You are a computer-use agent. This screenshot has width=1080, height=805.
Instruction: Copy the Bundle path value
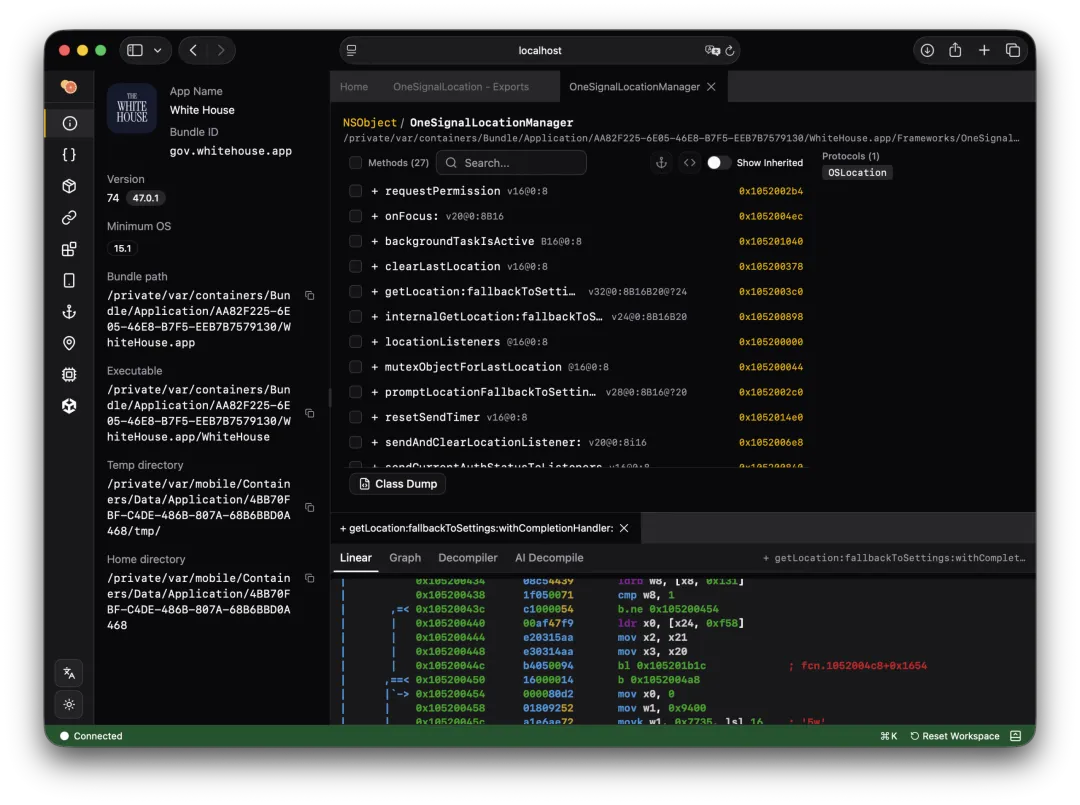pyautogui.click(x=310, y=295)
